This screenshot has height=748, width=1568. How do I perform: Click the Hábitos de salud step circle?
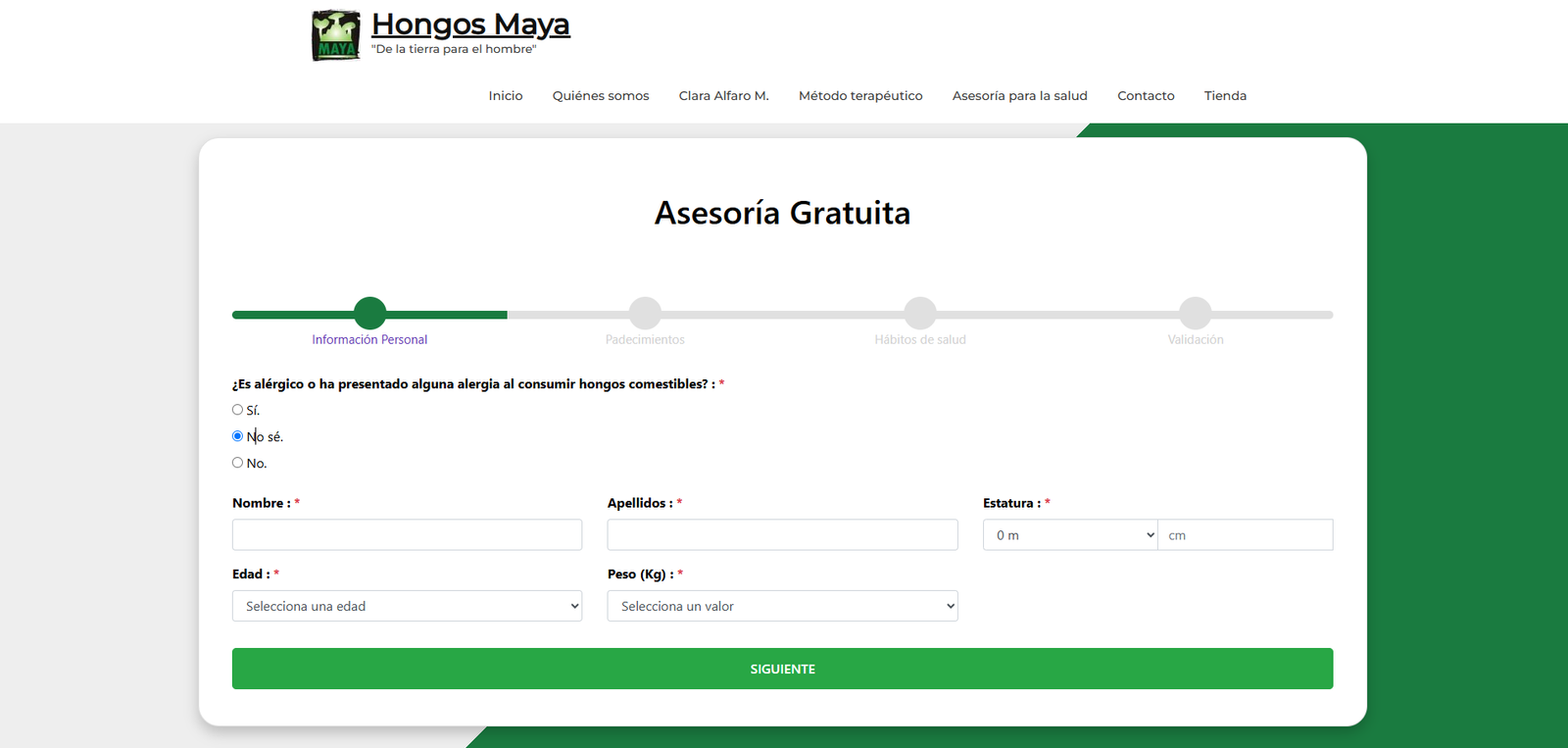920,314
